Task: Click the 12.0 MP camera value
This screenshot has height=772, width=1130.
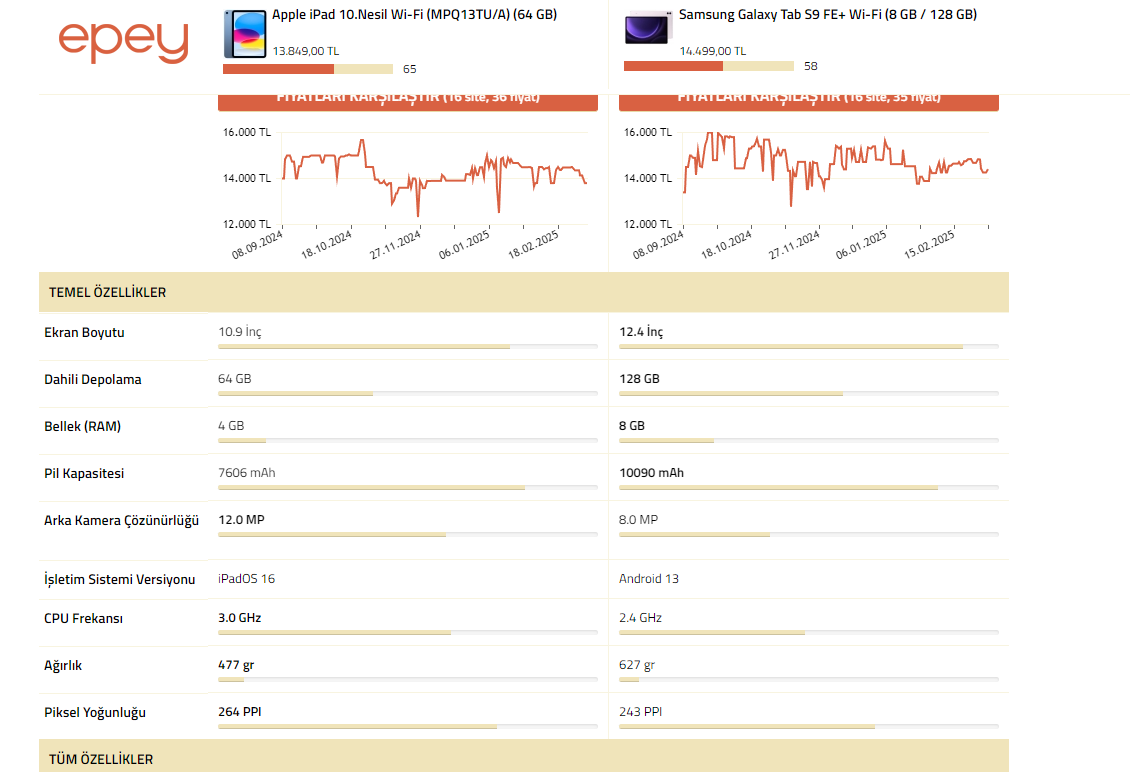Action: [241, 519]
